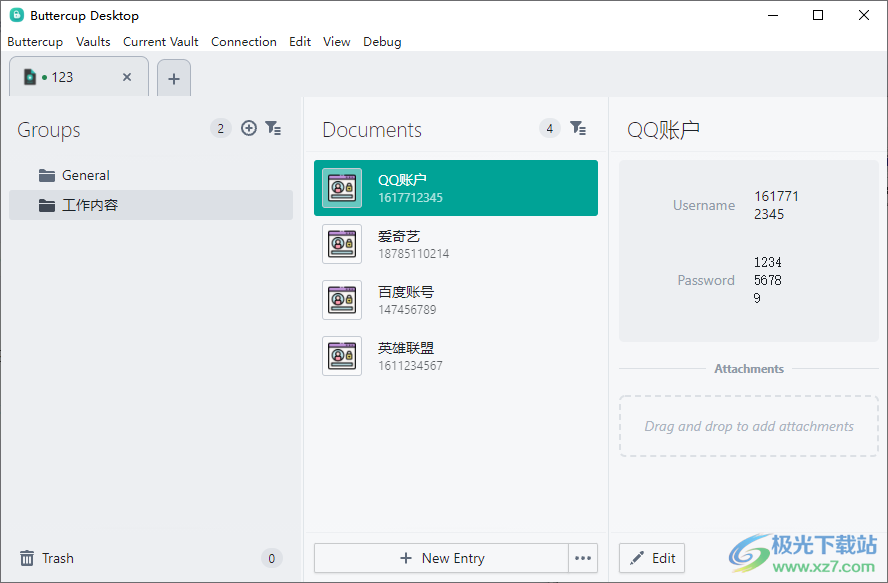Minimize the Buttercup Desktop window
This screenshot has height=583, width=888.
[773, 15]
